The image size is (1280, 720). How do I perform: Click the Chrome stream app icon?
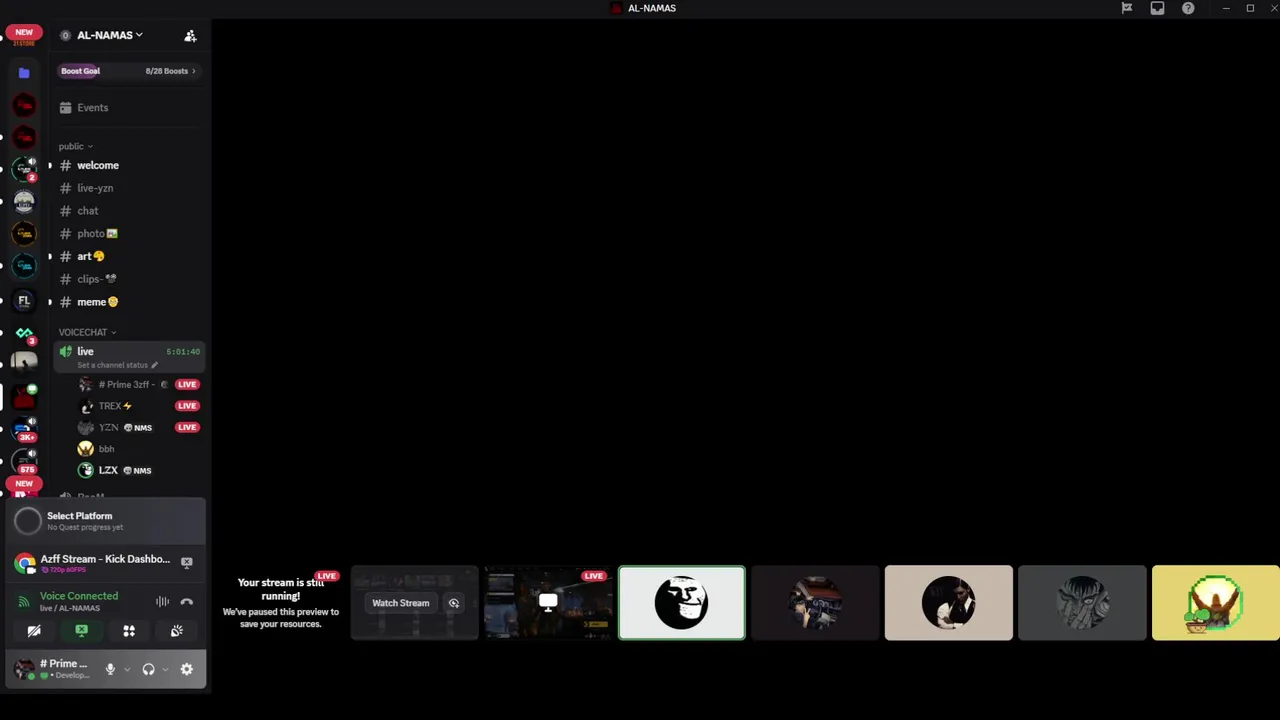pyautogui.click(x=25, y=563)
